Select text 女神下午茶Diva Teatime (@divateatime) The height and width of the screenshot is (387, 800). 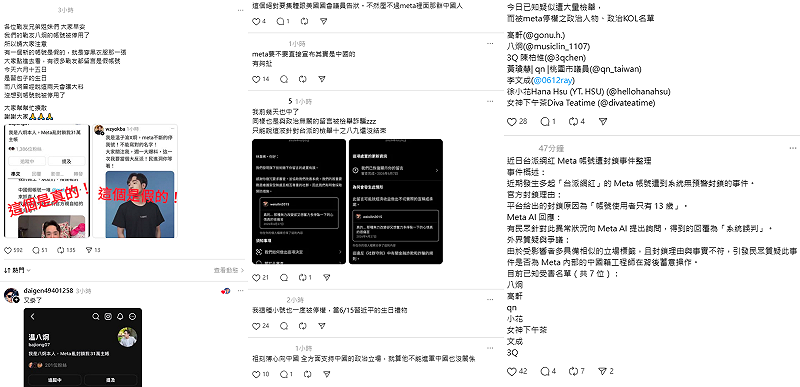pyautogui.click(x=581, y=103)
